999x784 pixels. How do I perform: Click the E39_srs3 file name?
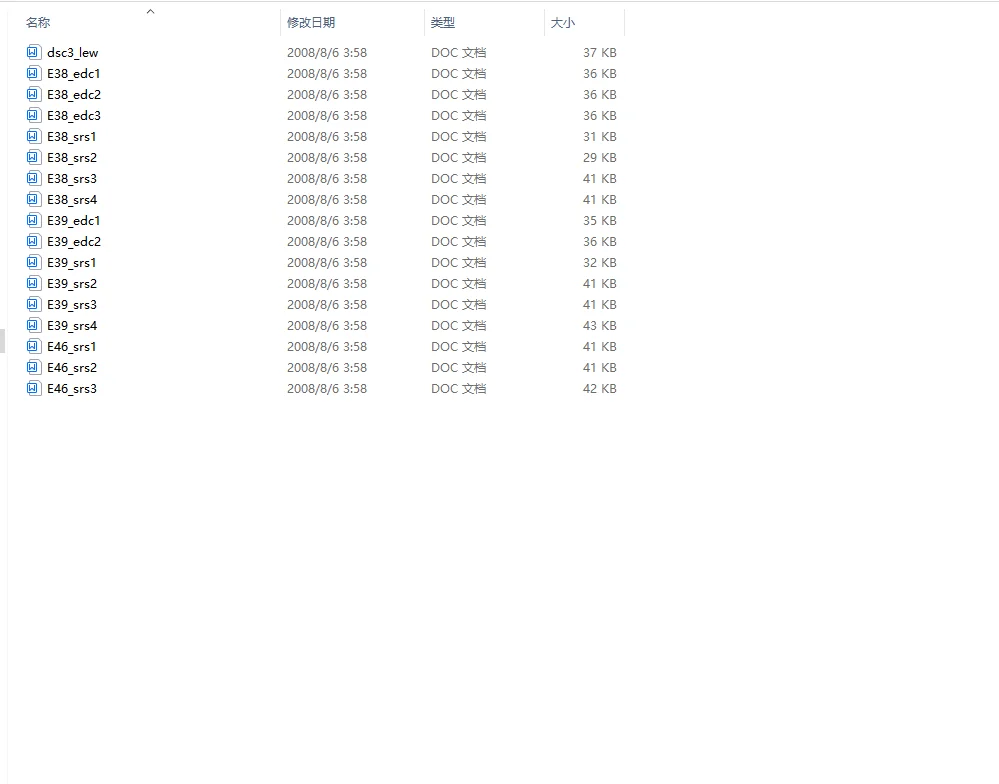(x=72, y=304)
